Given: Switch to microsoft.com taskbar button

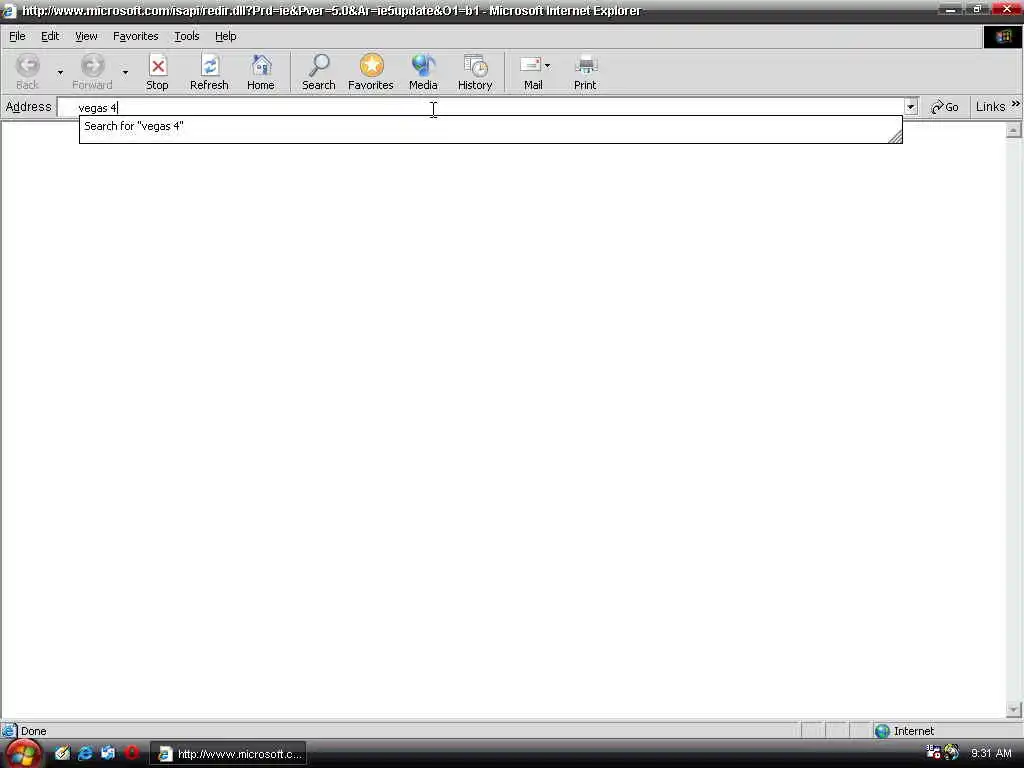Looking at the screenshot, I should (229, 754).
